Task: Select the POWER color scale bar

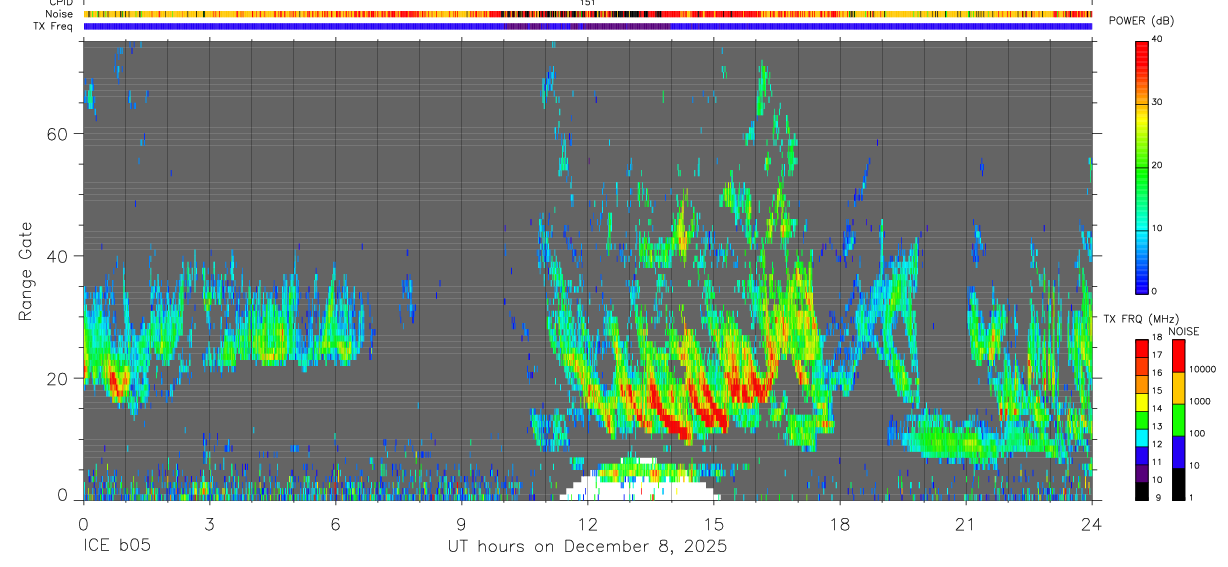Action: (1142, 166)
